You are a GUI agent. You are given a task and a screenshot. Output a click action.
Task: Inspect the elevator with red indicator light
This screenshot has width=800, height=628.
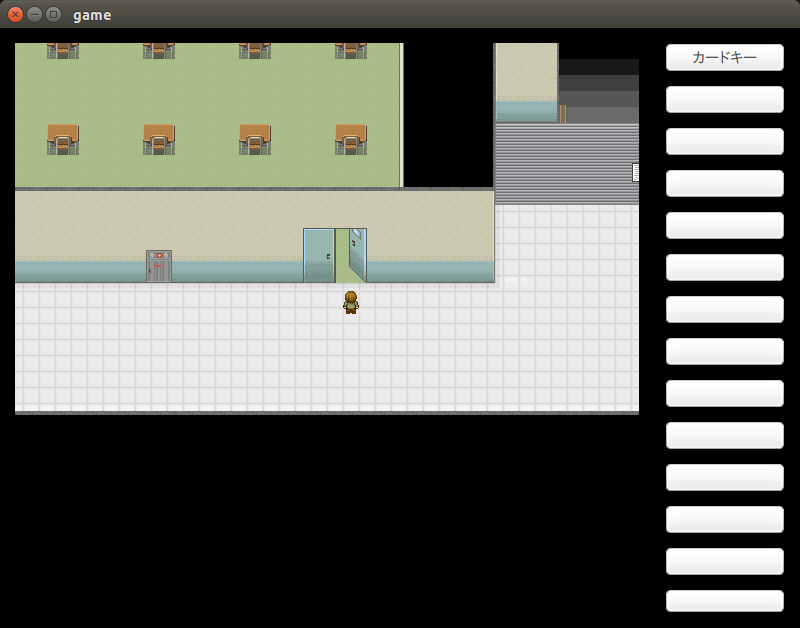click(159, 266)
